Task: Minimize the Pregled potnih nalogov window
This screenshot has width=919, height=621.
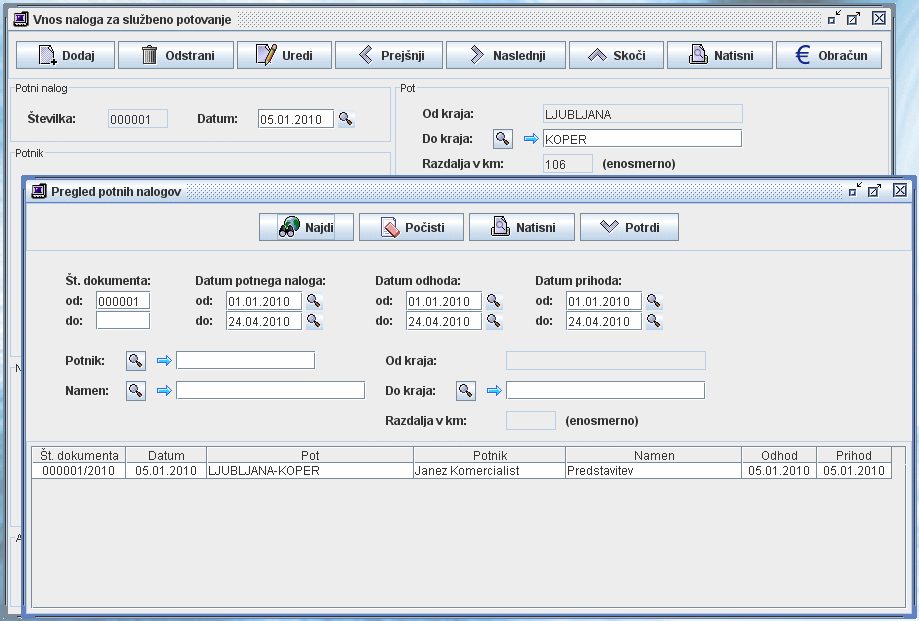Action: point(855,190)
